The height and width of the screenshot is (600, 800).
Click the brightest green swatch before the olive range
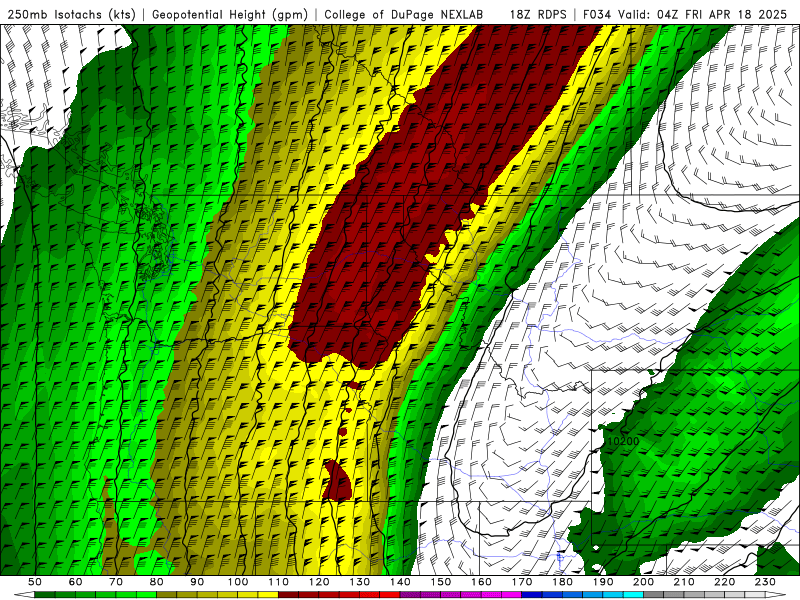click(x=146, y=595)
